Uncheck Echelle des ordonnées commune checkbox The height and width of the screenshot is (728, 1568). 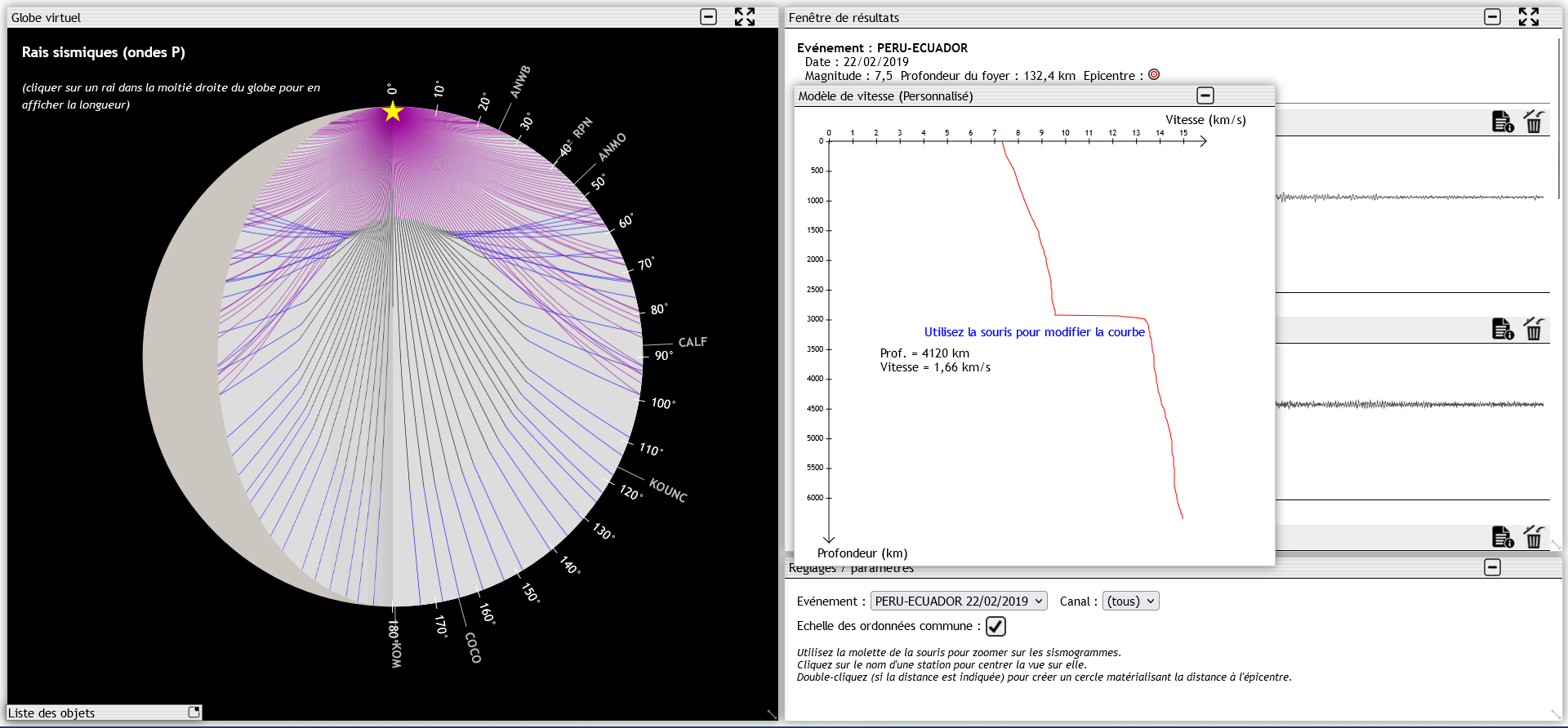(996, 626)
